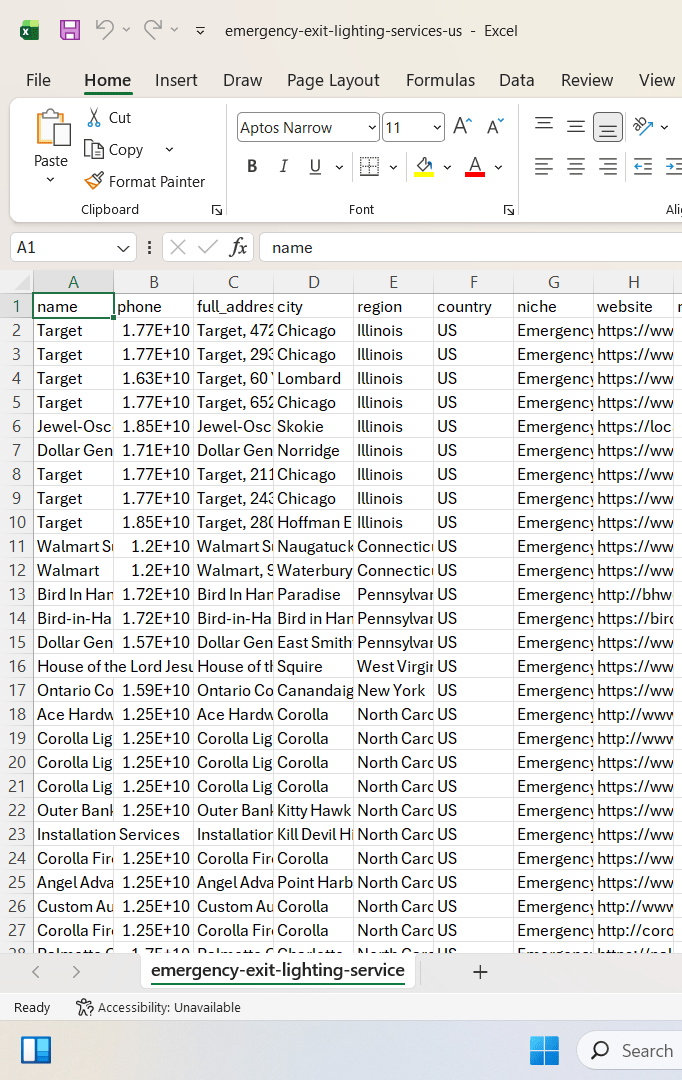Viewport: 682px width, 1080px height.
Task: Click Increase Font Size icon
Action: [x=462, y=127]
